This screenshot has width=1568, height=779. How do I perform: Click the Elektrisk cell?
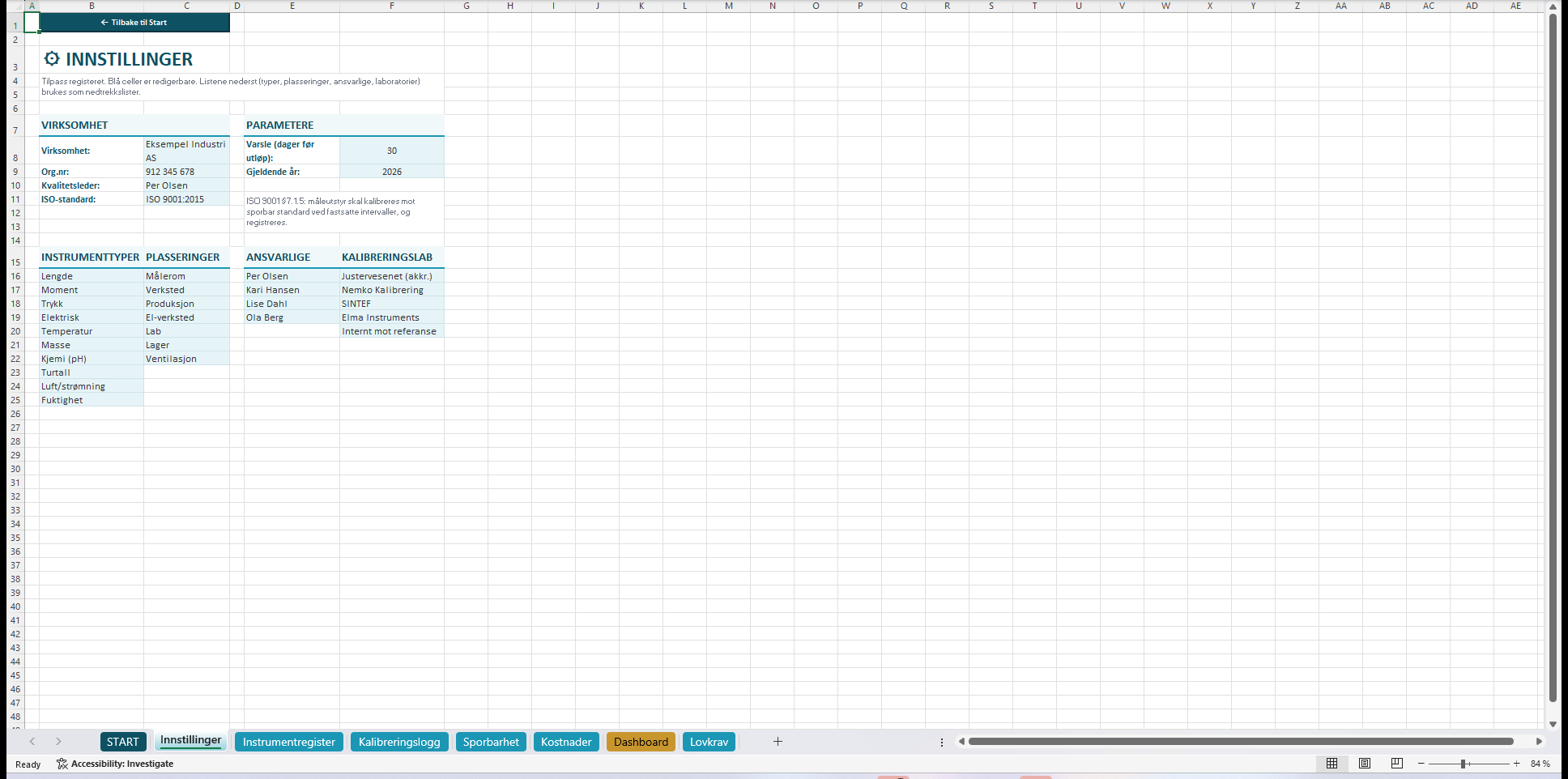pos(92,317)
